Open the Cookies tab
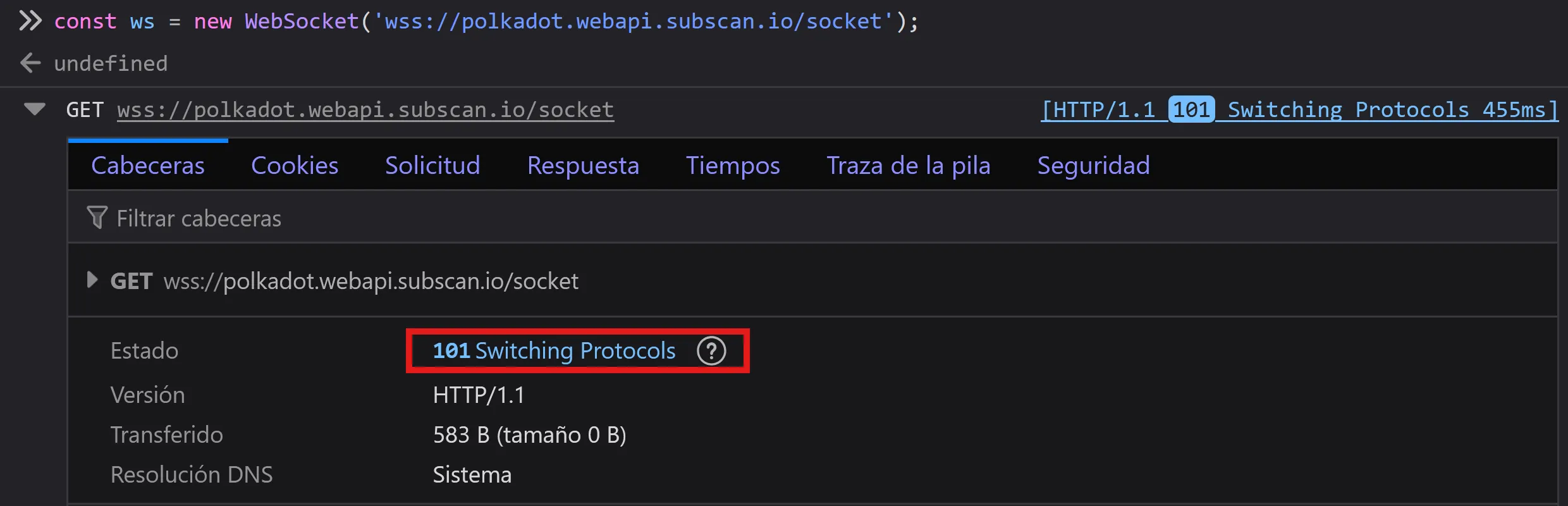The image size is (1568, 506). click(295, 165)
